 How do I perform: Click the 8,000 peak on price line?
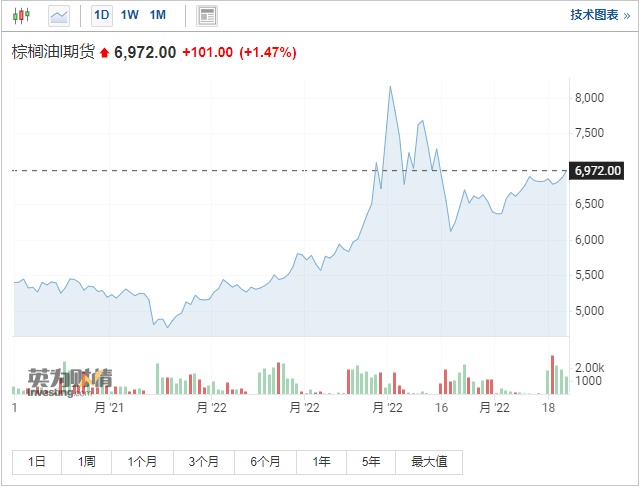[390, 87]
